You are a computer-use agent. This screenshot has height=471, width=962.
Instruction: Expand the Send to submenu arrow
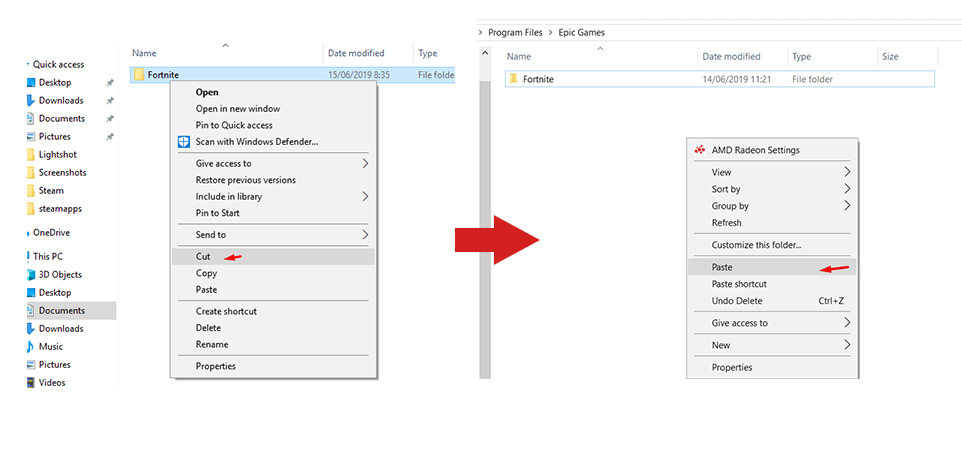point(365,234)
